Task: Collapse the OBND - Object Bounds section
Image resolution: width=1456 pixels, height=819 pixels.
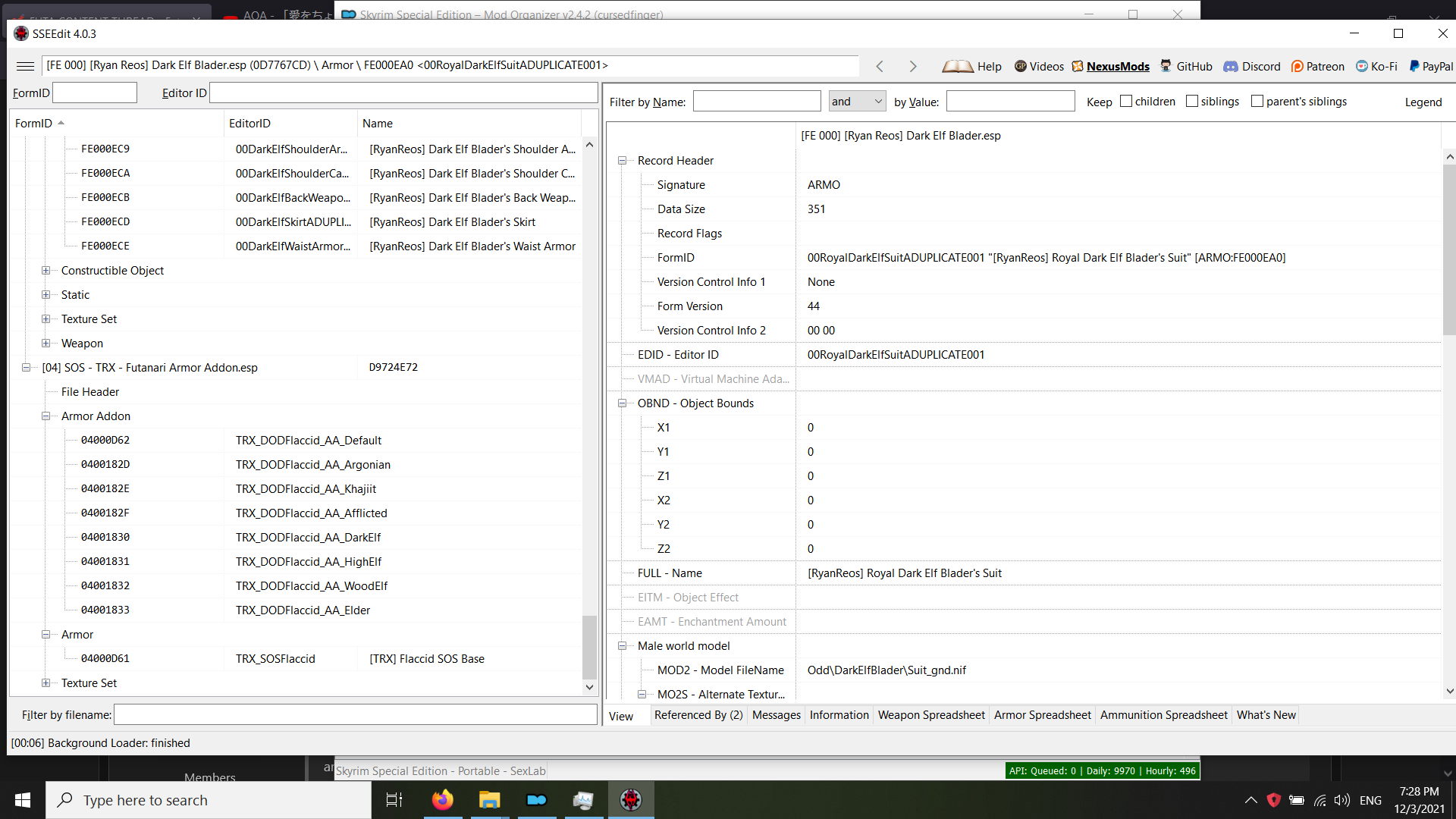Action: pos(622,403)
